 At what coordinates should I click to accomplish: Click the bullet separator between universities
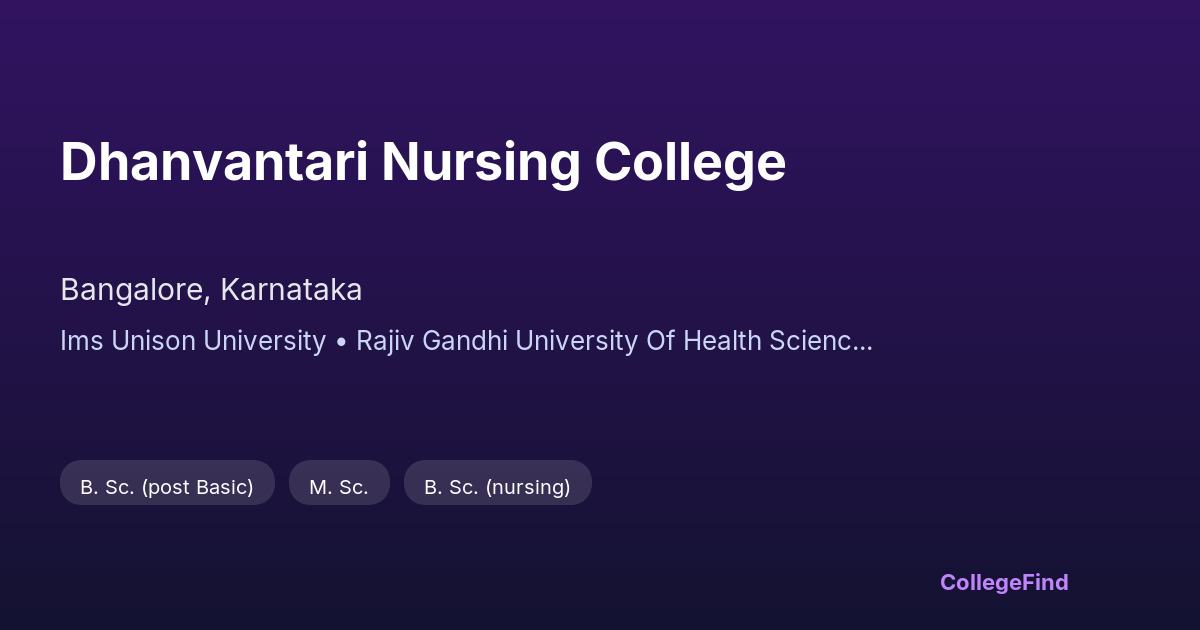341,342
